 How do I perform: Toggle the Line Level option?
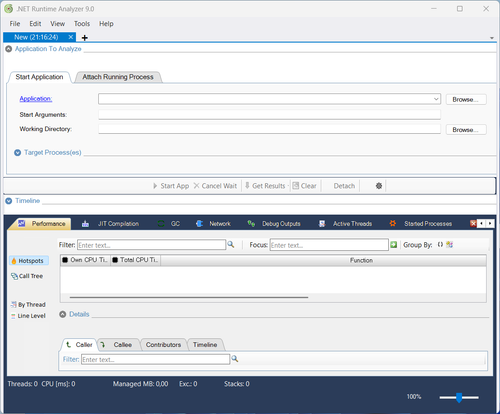[x=28, y=316]
